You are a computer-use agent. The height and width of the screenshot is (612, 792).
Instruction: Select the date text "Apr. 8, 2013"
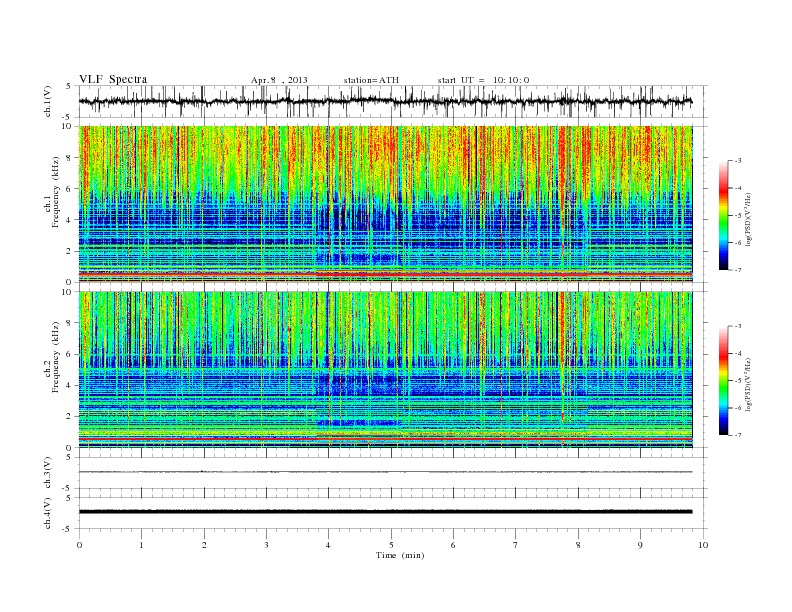(279, 80)
